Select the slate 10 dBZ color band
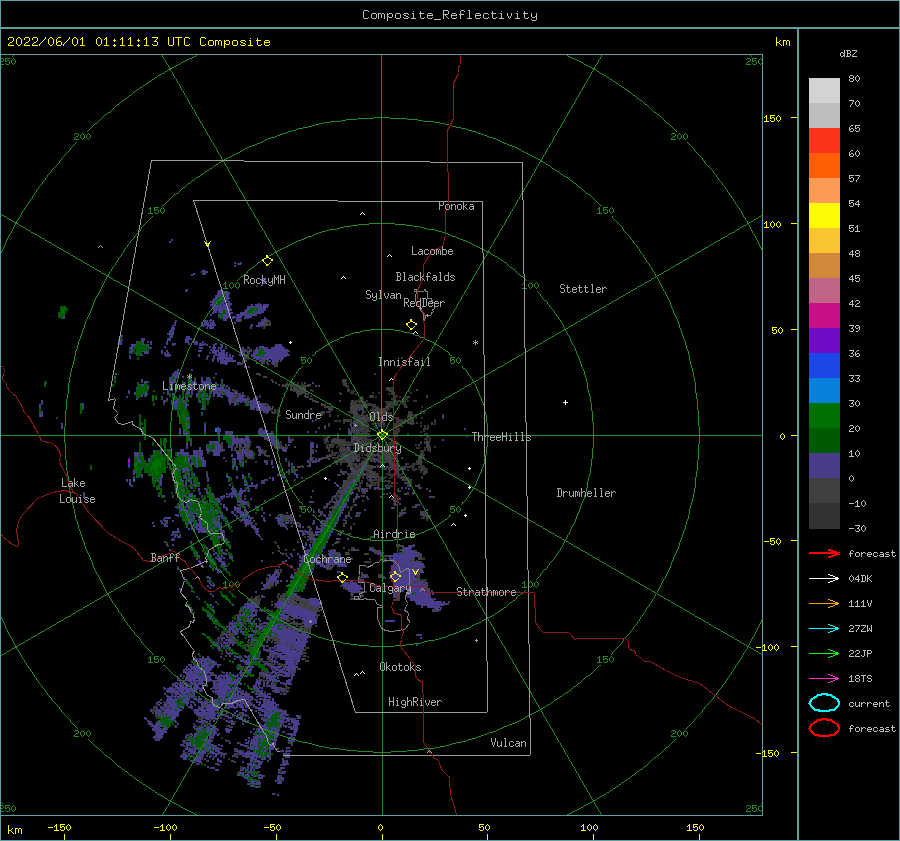The image size is (900, 841). click(824, 465)
